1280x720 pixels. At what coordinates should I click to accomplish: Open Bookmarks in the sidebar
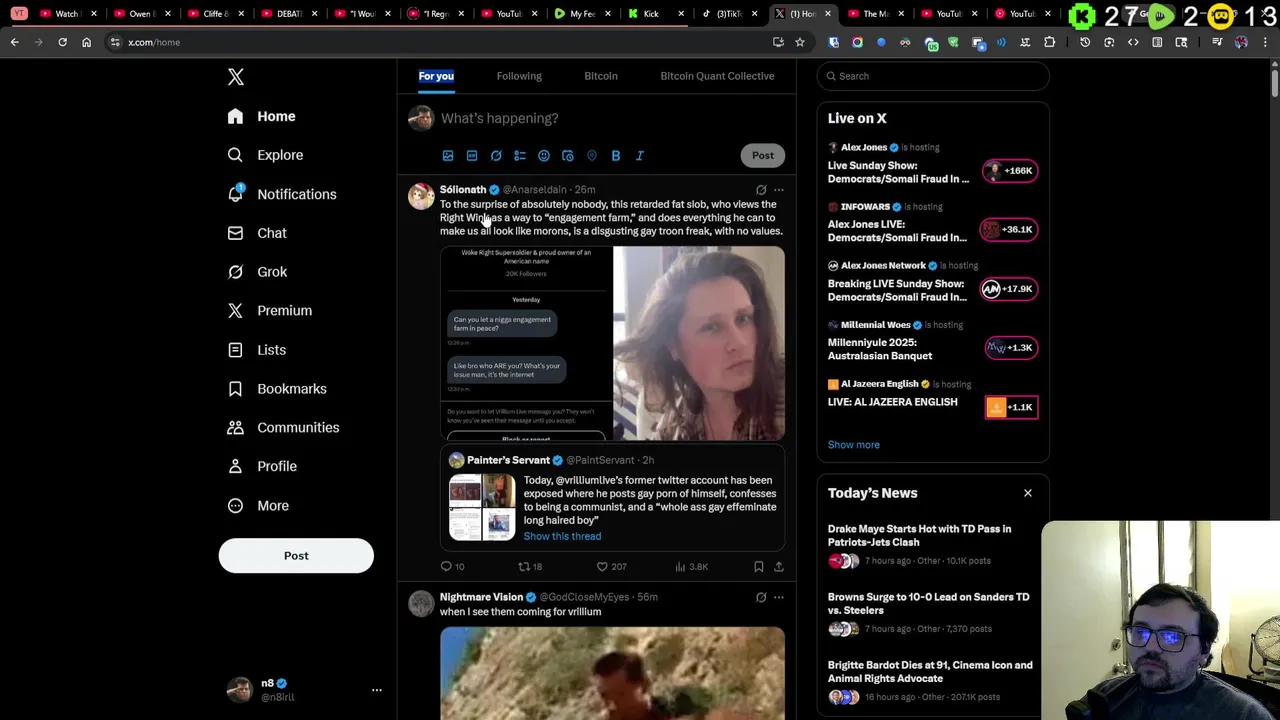tap(277, 389)
